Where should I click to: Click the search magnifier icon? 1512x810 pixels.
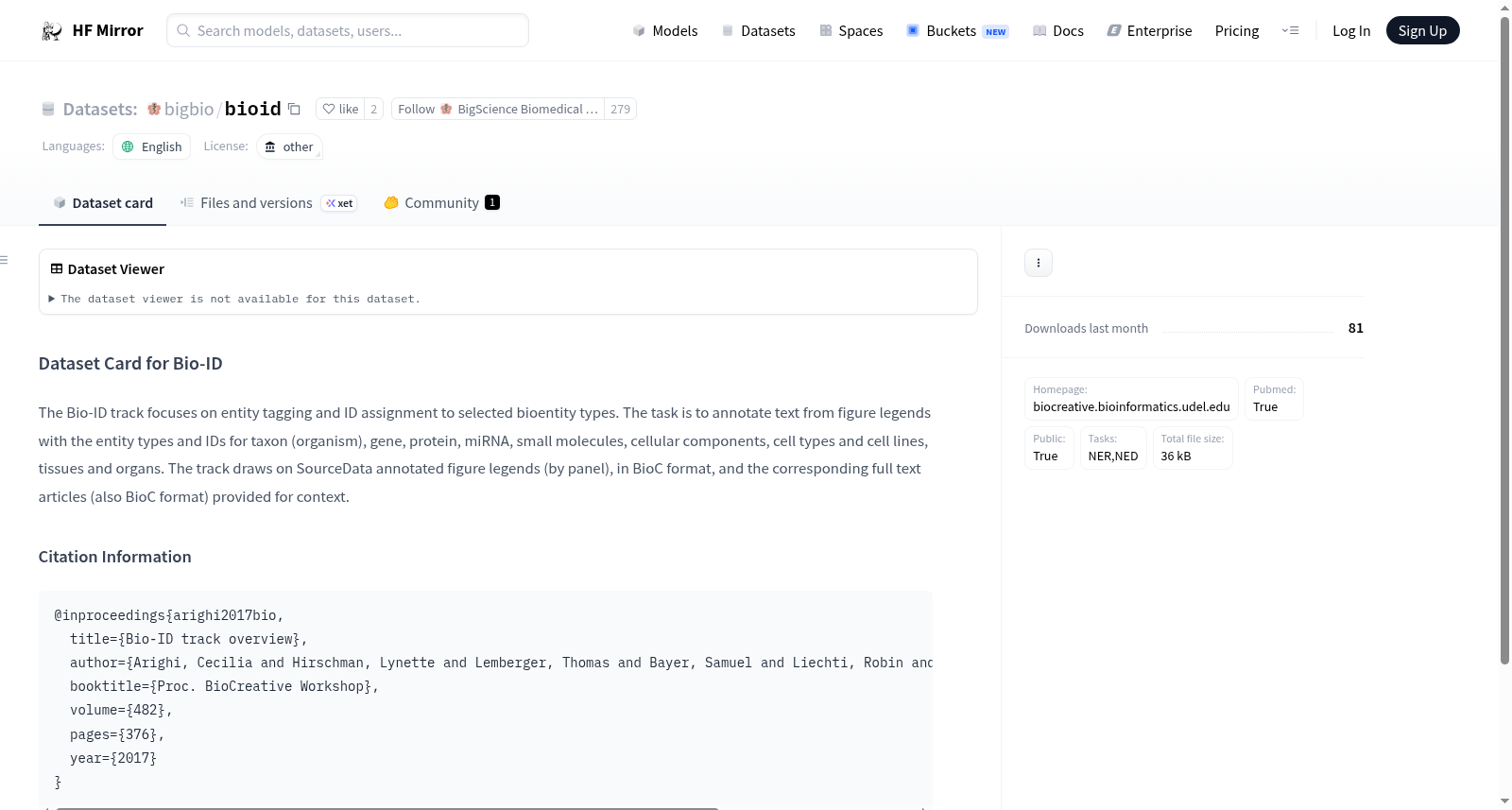(x=183, y=30)
